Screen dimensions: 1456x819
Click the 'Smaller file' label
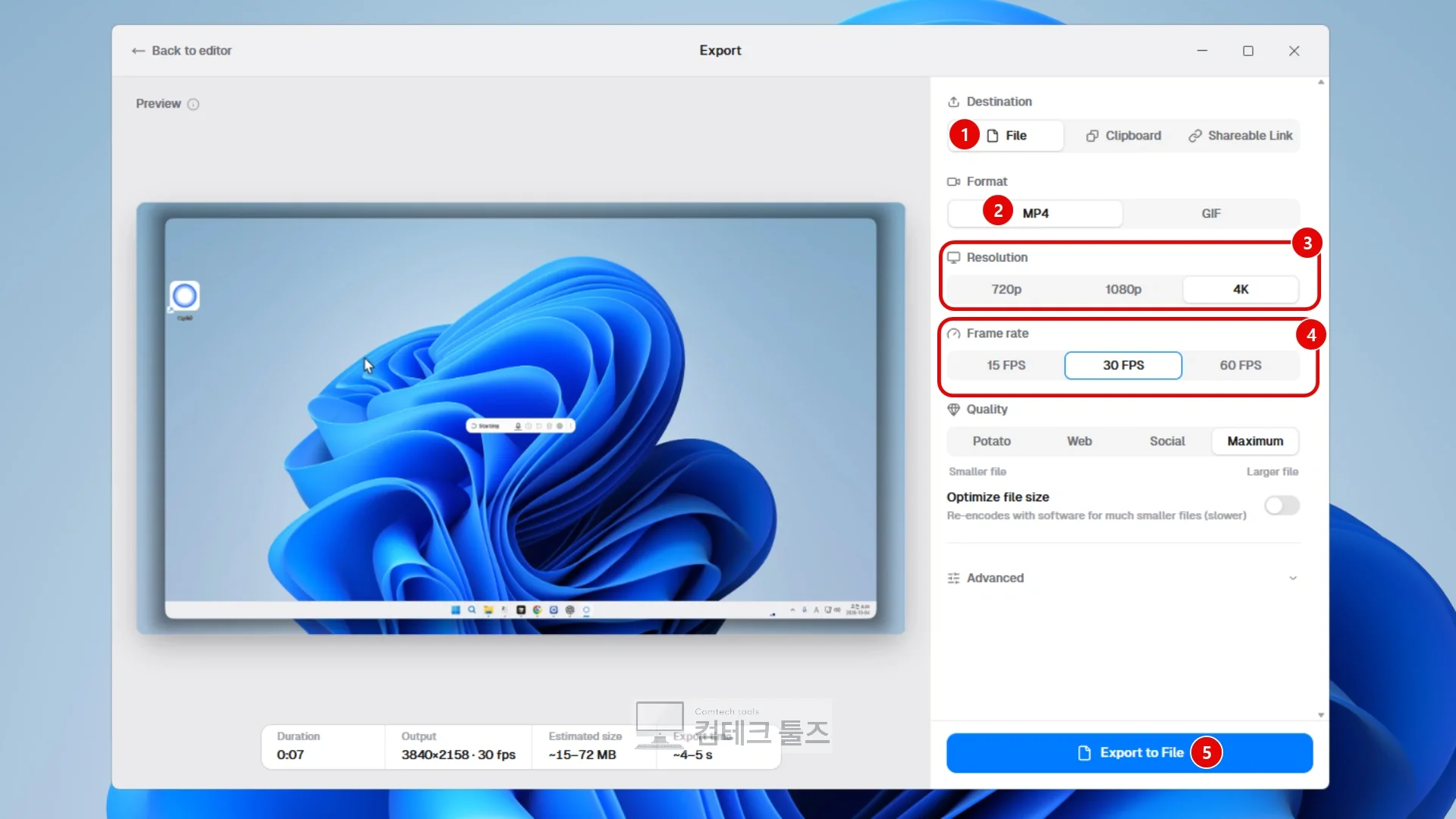pos(977,472)
